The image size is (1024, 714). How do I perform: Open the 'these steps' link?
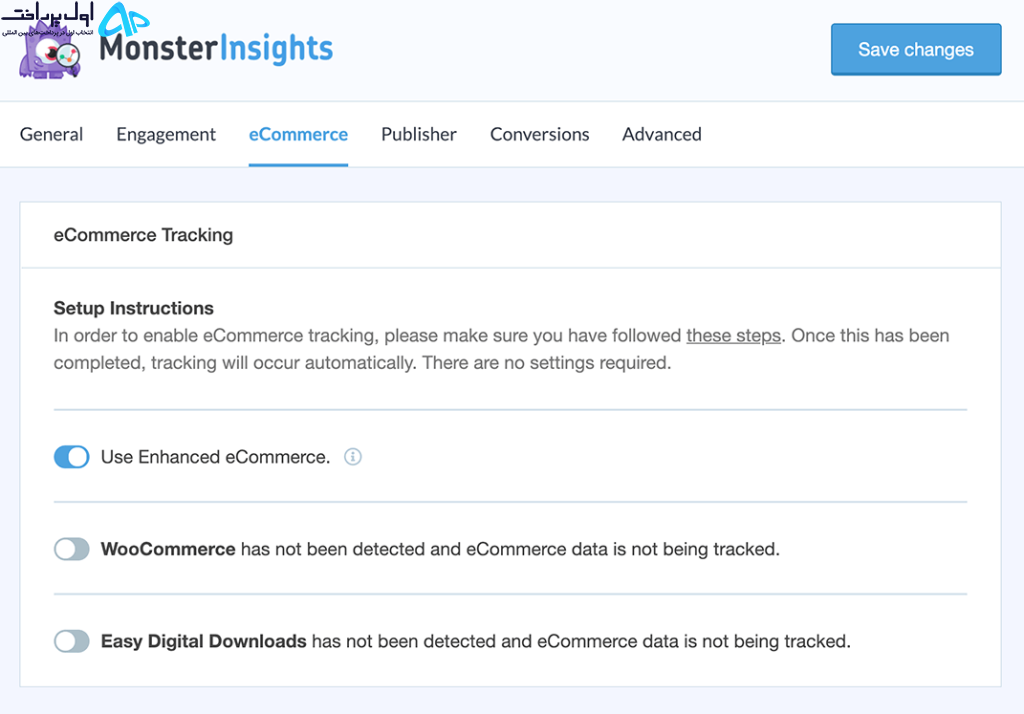[x=733, y=336]
